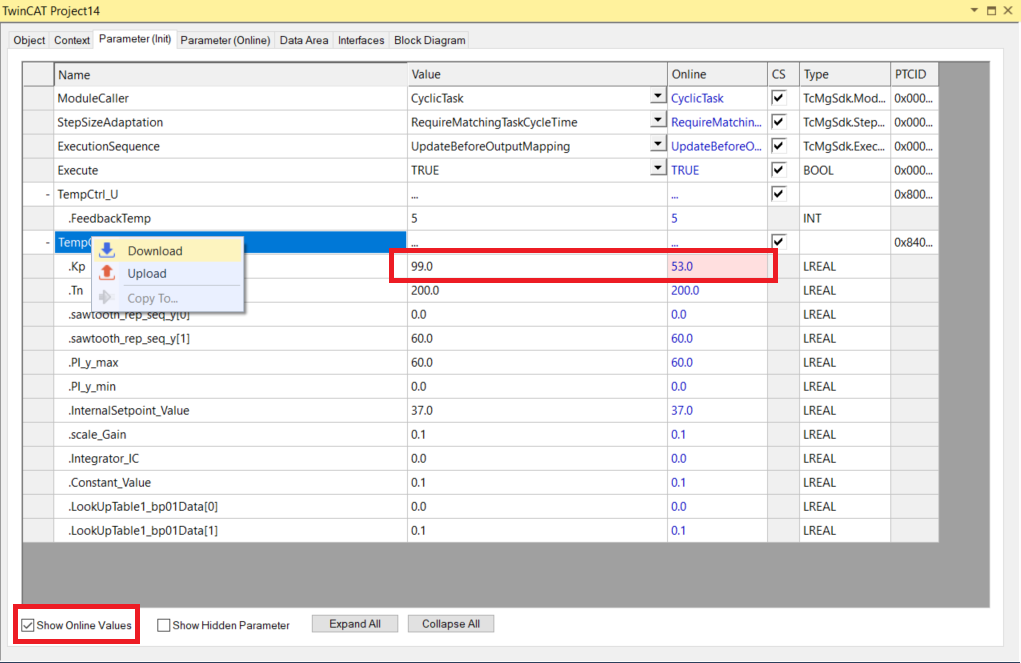The image size is (1021, 663).
Task: Click the Collapse All button
Action: (x=451, y=624)
